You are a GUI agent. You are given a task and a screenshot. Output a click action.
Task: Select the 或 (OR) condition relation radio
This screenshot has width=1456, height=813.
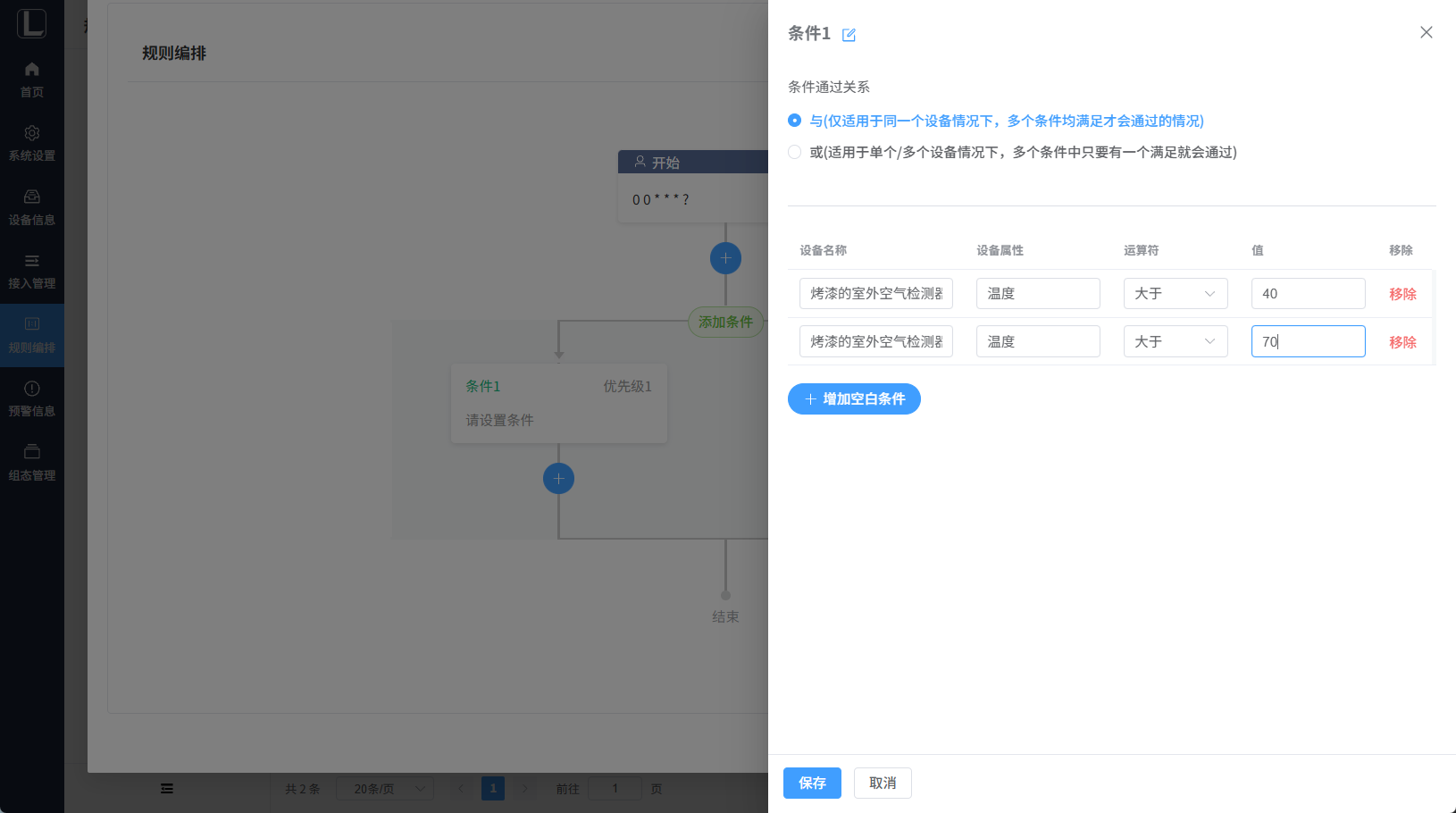pos(794,152)
